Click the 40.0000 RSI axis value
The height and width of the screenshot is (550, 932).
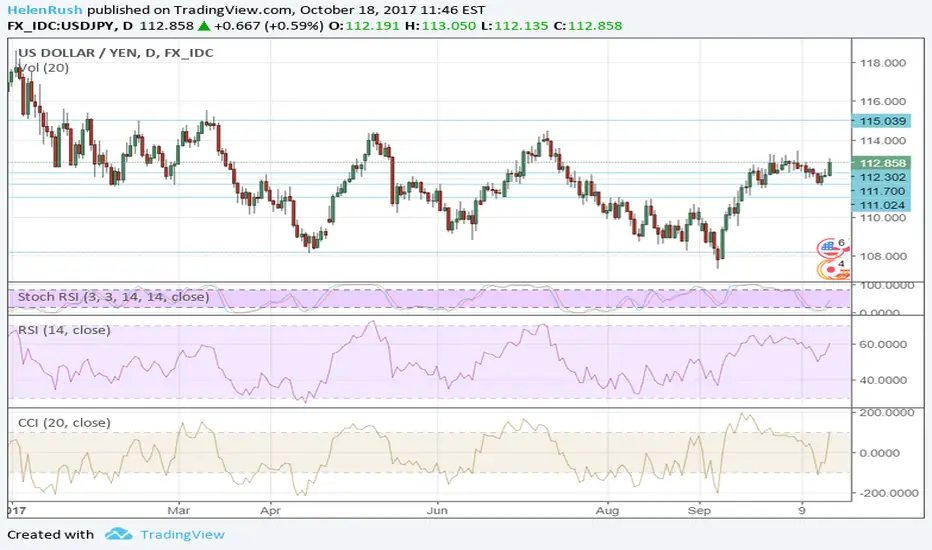pos(883,380)
